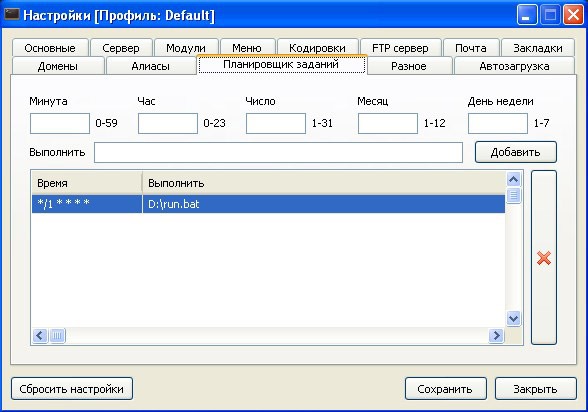
Task: Click the scroll right arrow in task list
Action: point(496,335)
